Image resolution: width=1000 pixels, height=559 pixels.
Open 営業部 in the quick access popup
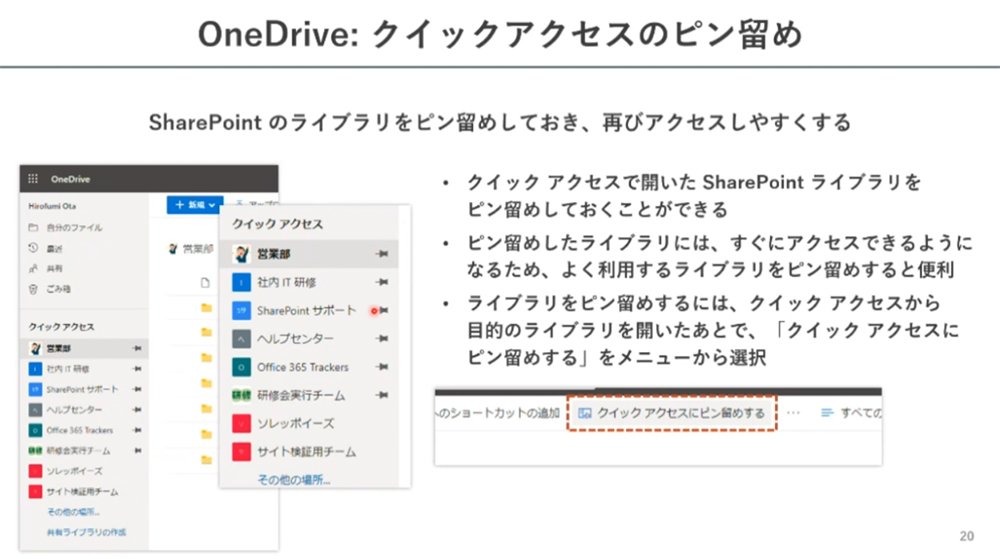[274, 254]
